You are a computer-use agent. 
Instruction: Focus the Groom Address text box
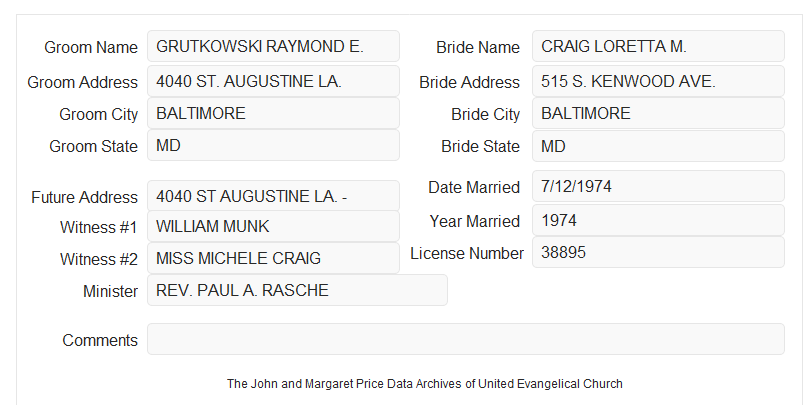pos(273,81)
